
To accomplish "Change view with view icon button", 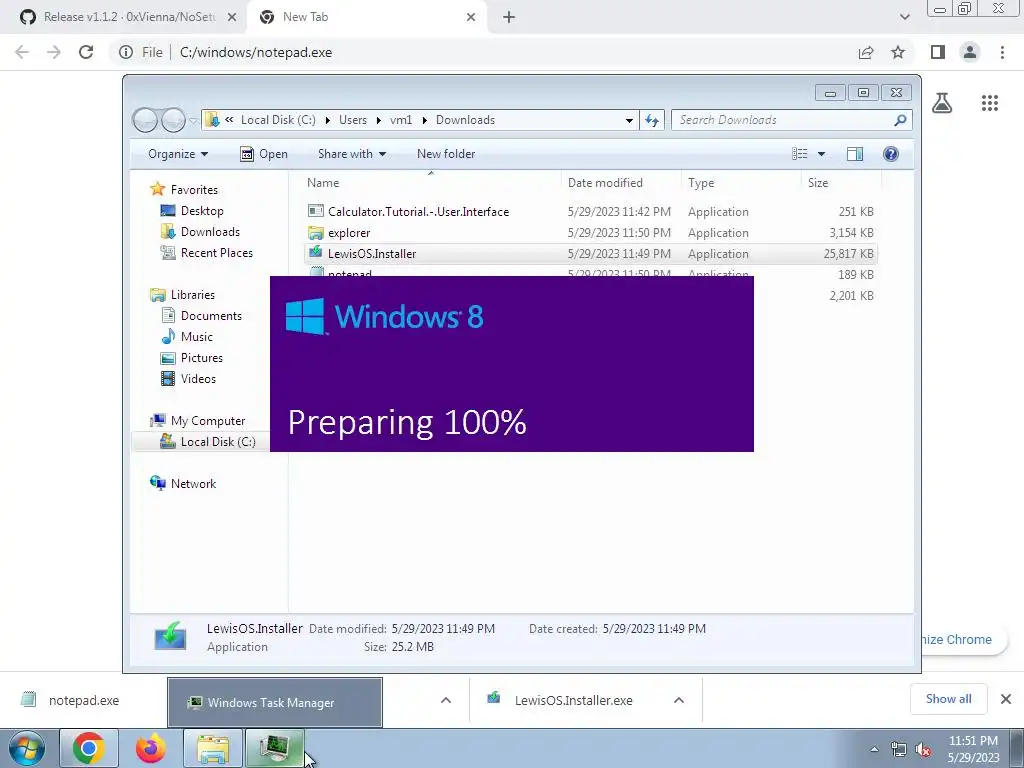I will click(800, 154).
